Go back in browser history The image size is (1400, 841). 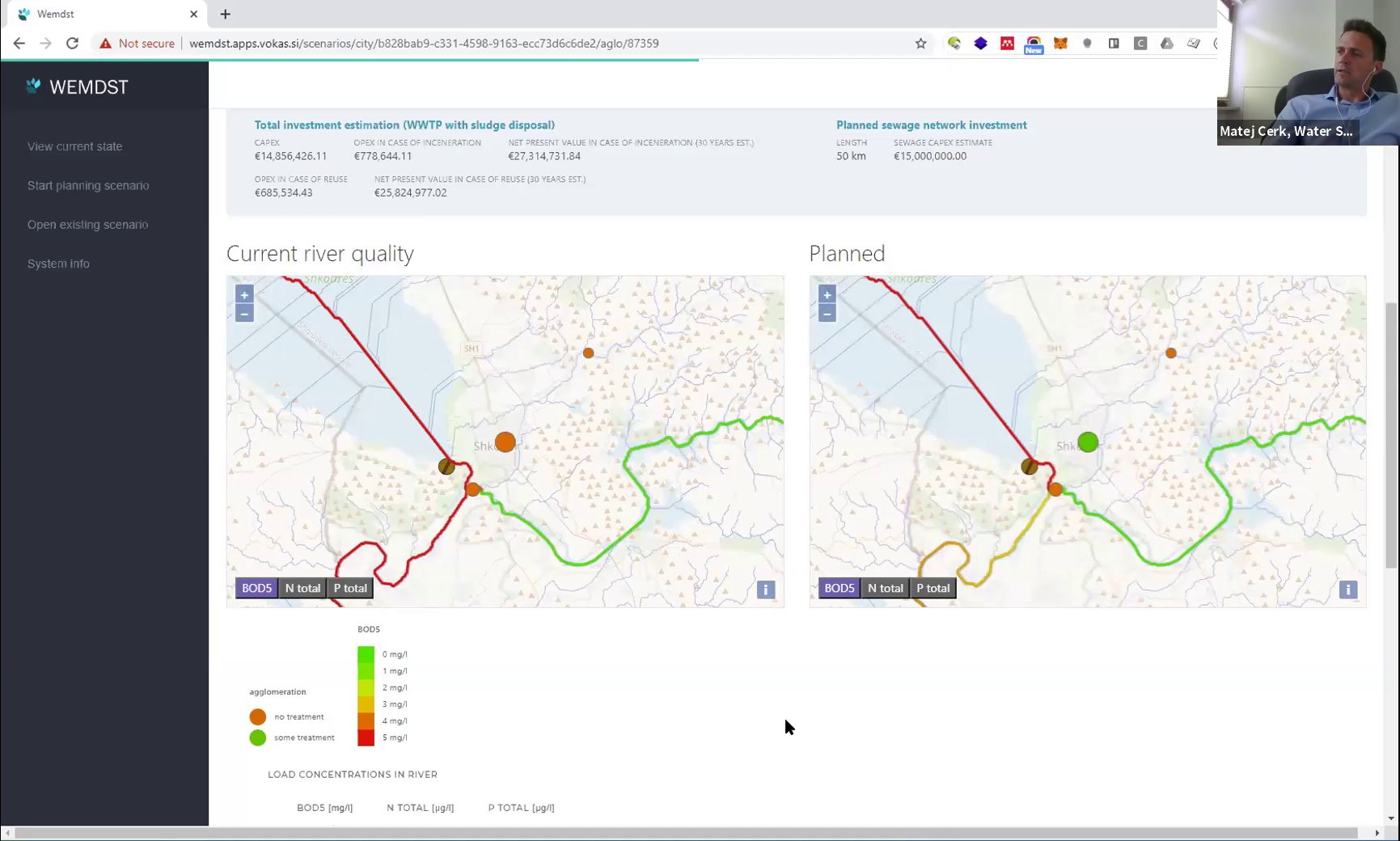point(19,44)
